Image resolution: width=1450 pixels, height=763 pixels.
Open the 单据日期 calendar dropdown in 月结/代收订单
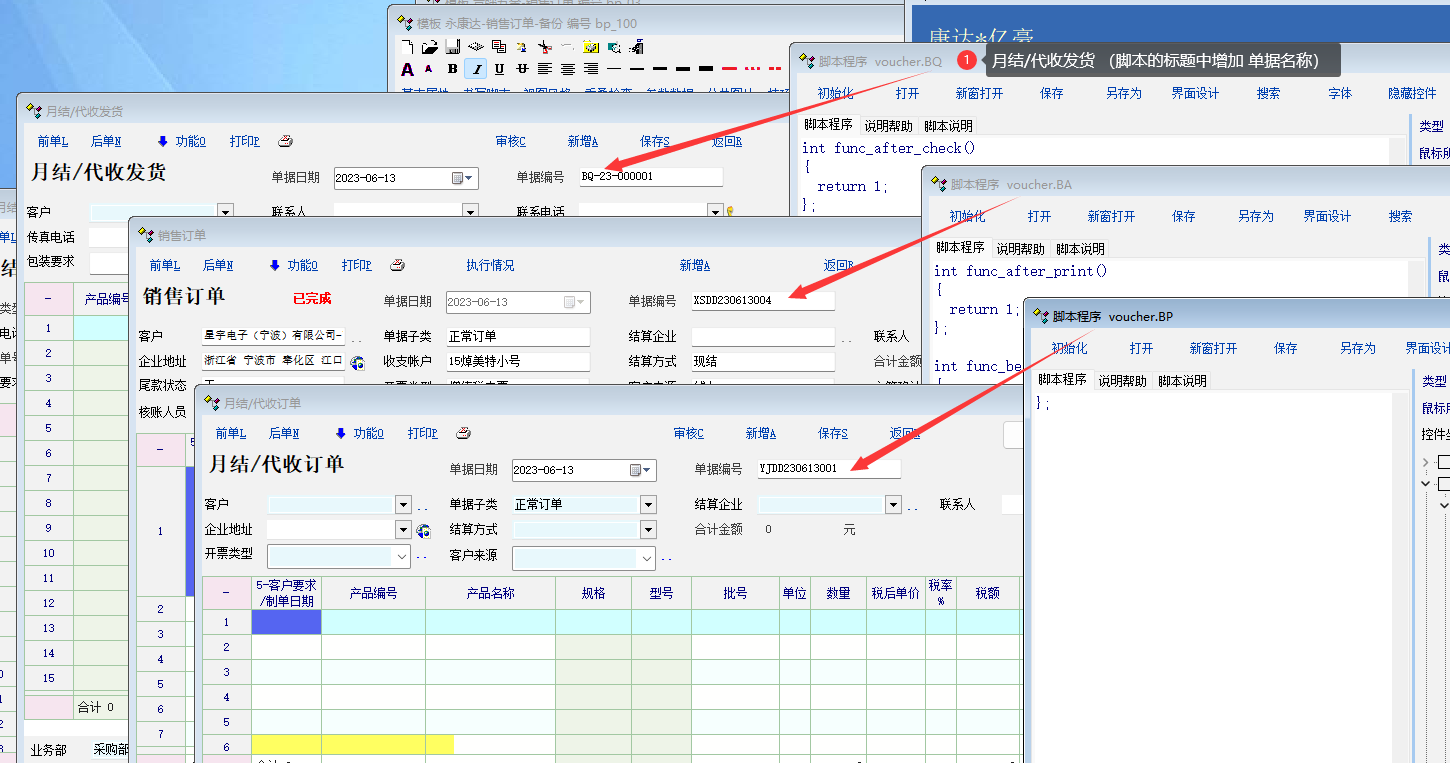click(640, 470)
